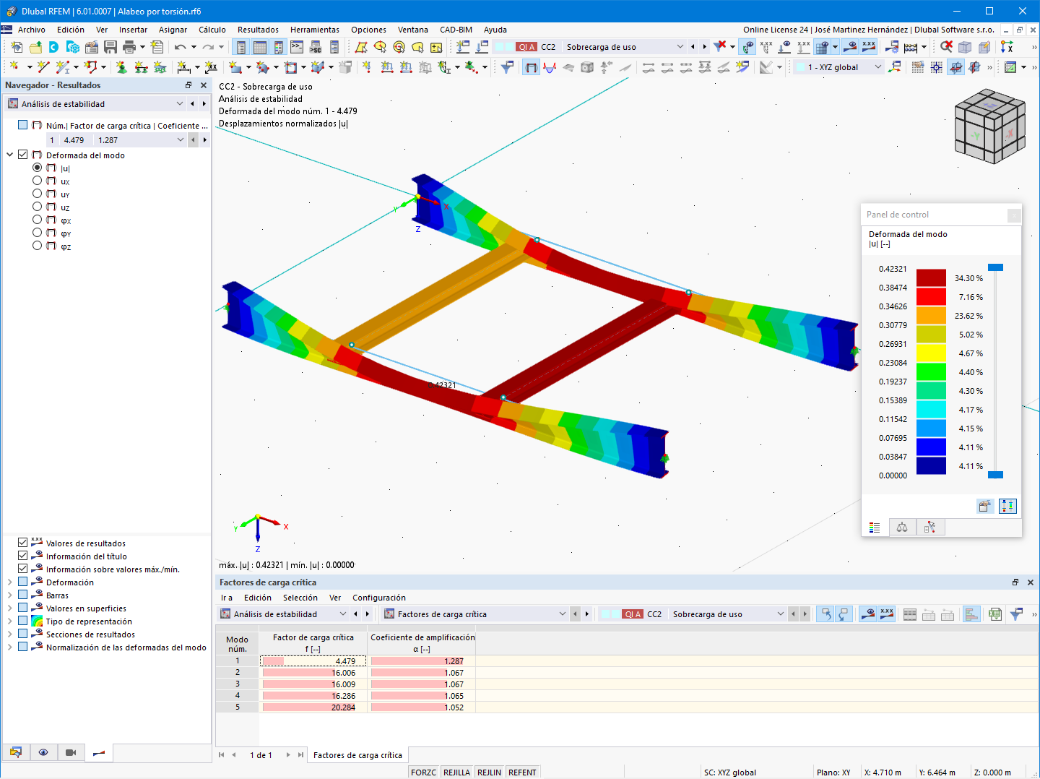Open Factores de carga crítica table dropdown
The width and height of the screenshot is (1040, 779).
pos(562,614)
